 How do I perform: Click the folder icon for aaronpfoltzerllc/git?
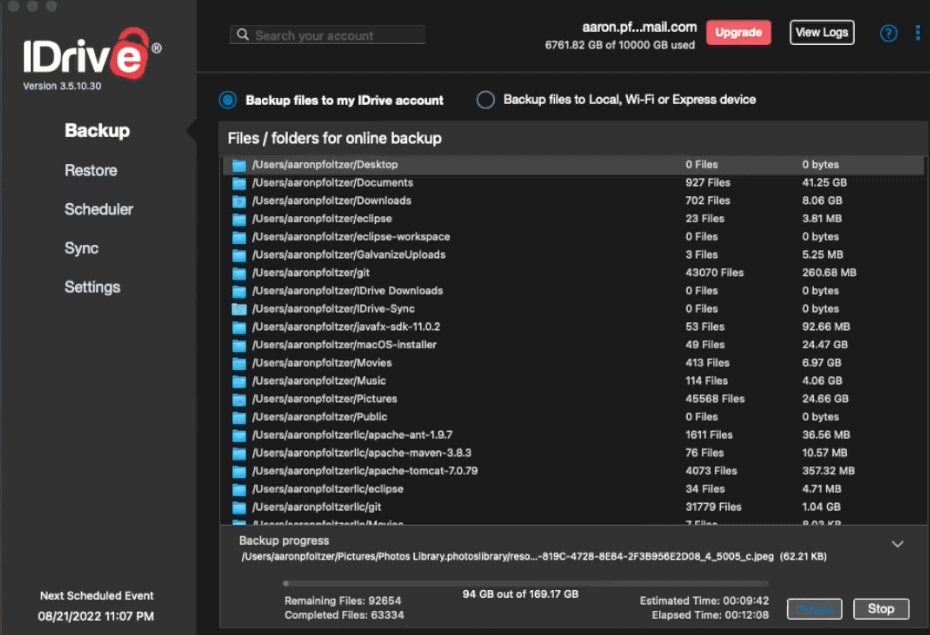coord(239,508)
